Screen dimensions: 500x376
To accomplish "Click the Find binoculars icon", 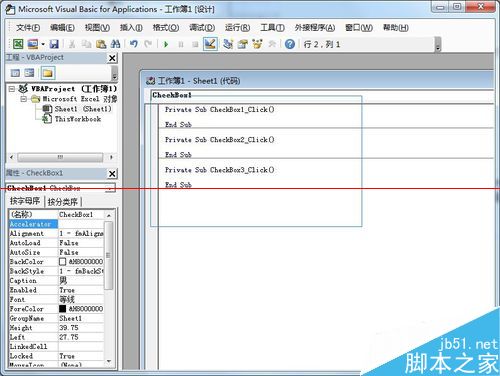I will [115, 44].
